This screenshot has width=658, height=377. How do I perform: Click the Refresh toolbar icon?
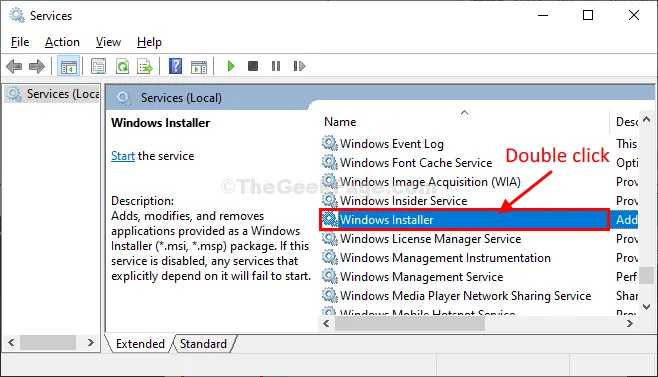click(x=122, y=66)
